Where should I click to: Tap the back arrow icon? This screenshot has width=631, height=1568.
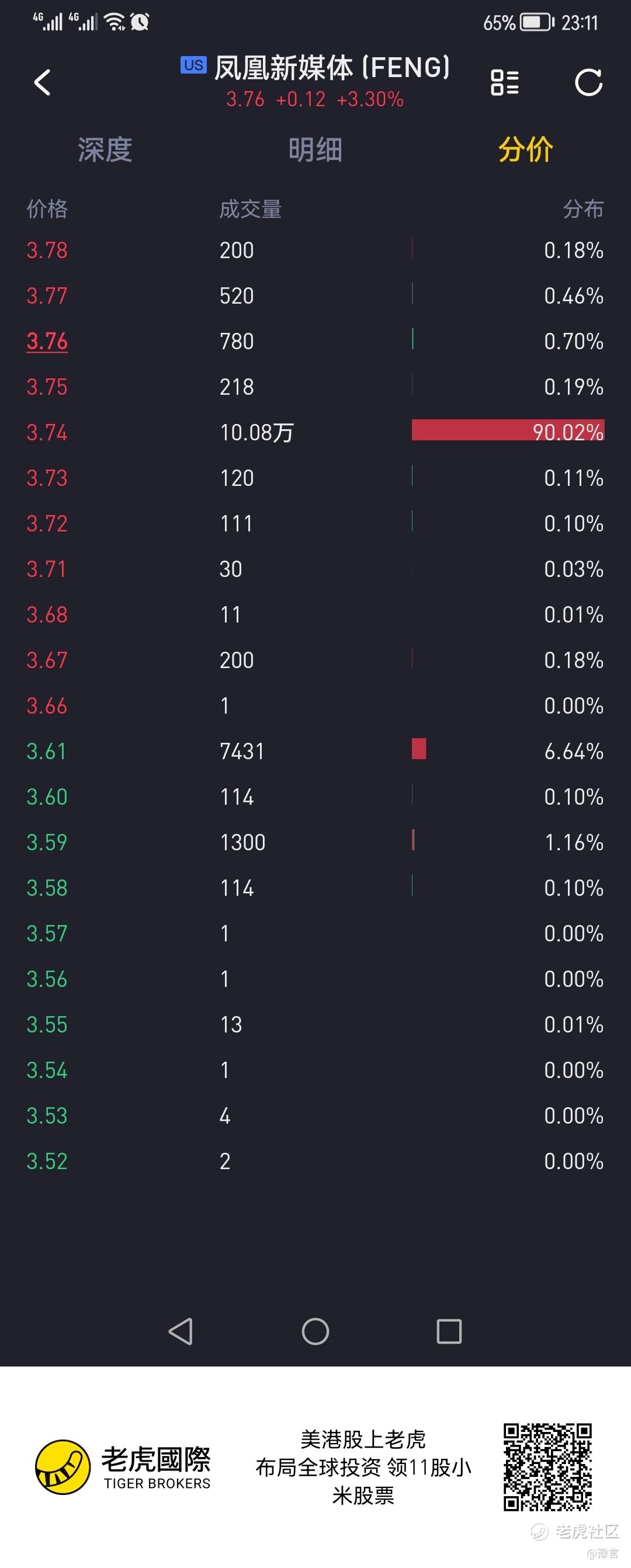tap(42, 82)
